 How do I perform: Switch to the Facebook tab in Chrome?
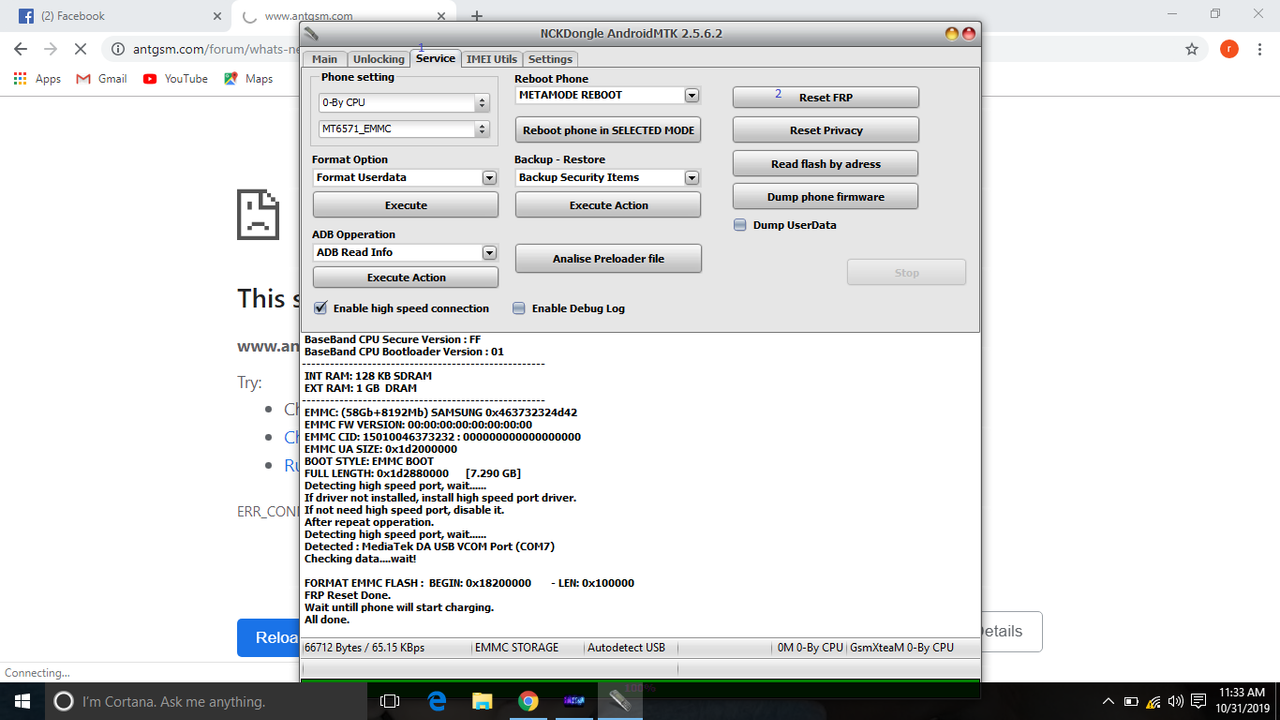click(115, 16)
